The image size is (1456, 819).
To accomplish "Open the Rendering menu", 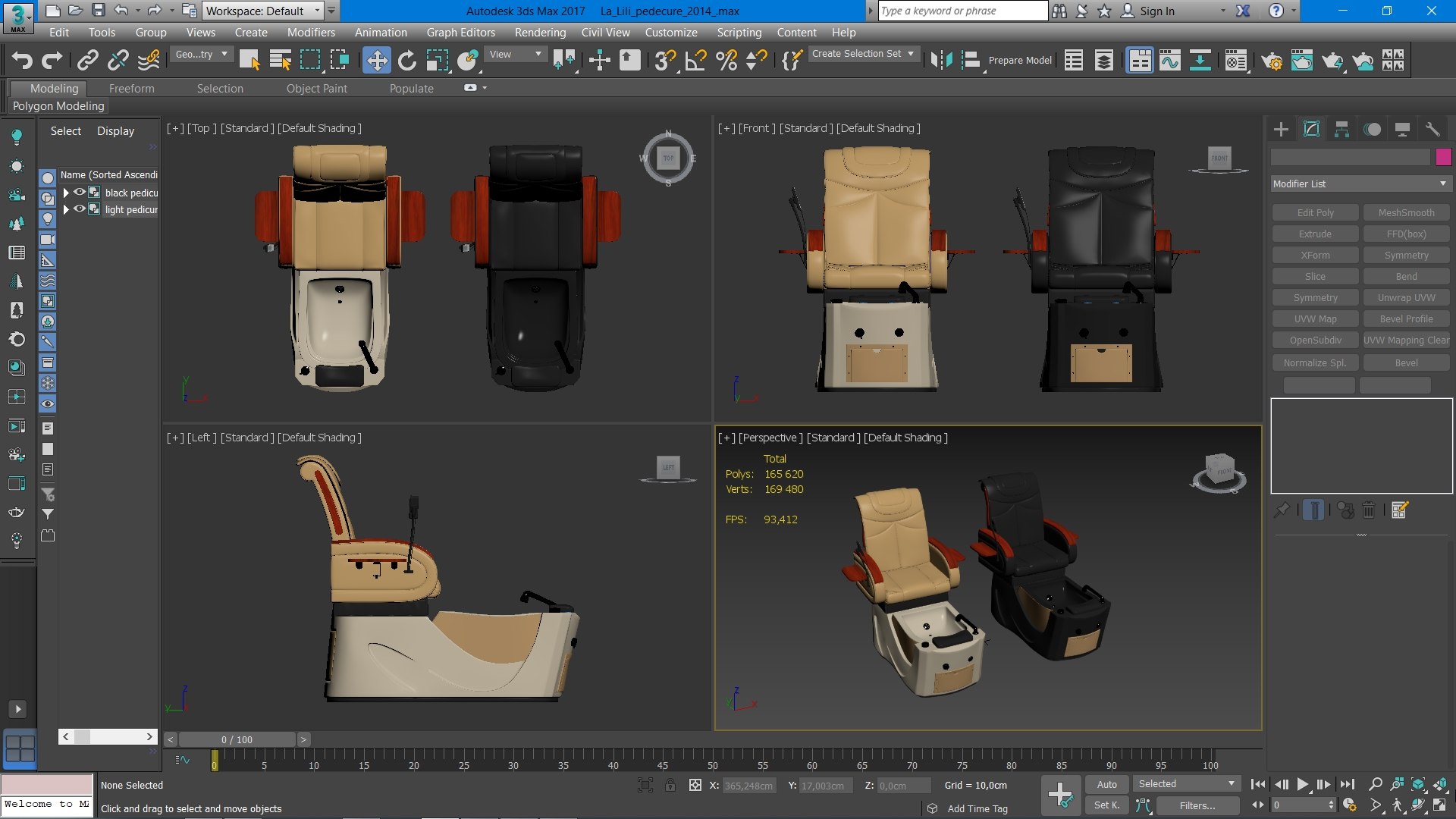I will click(x=540, y=32).
